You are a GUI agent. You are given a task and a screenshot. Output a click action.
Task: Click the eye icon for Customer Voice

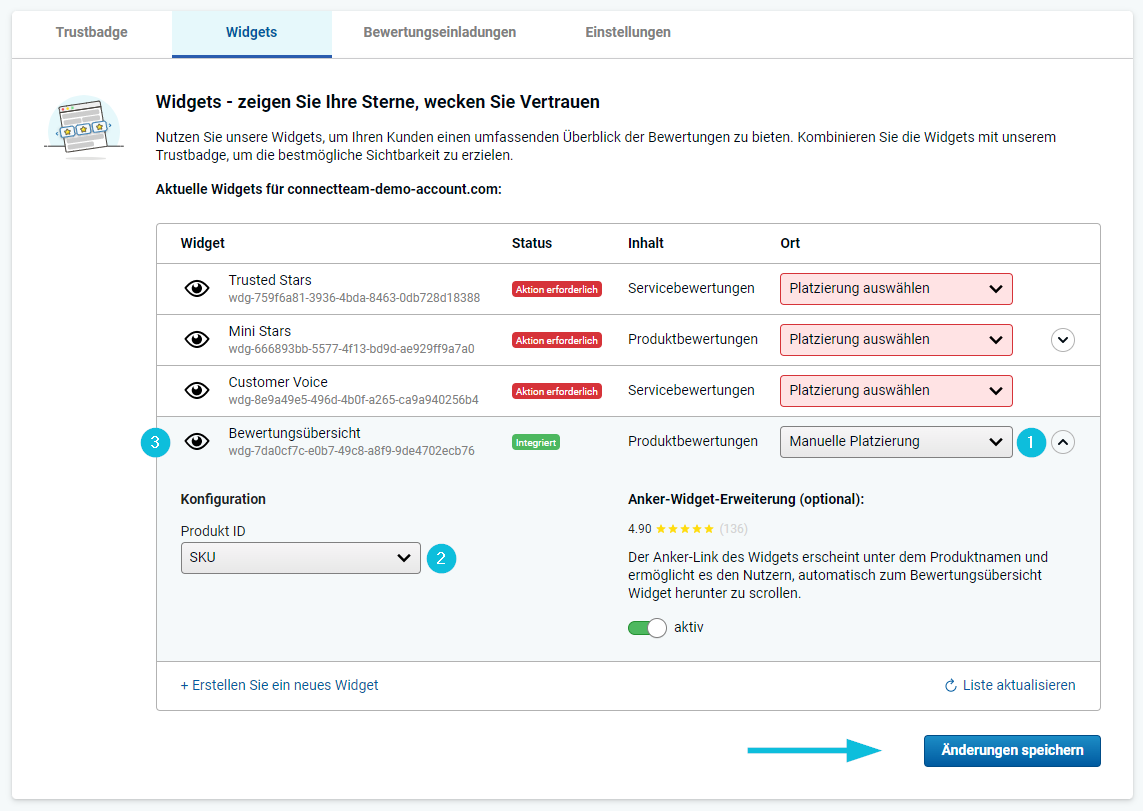(197, 391)
